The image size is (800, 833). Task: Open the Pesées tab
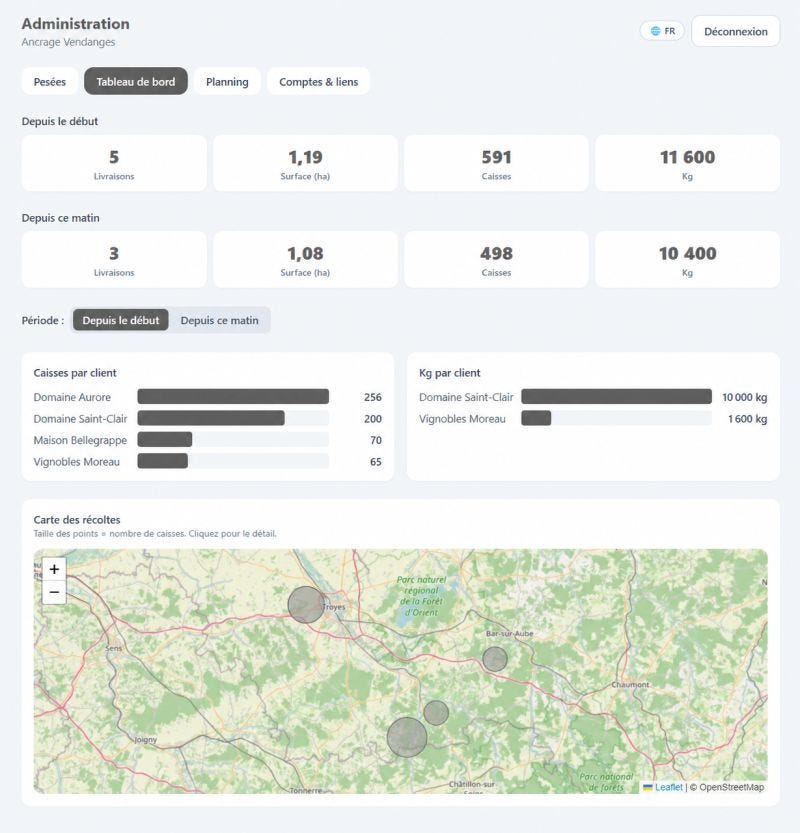[50, 81]
